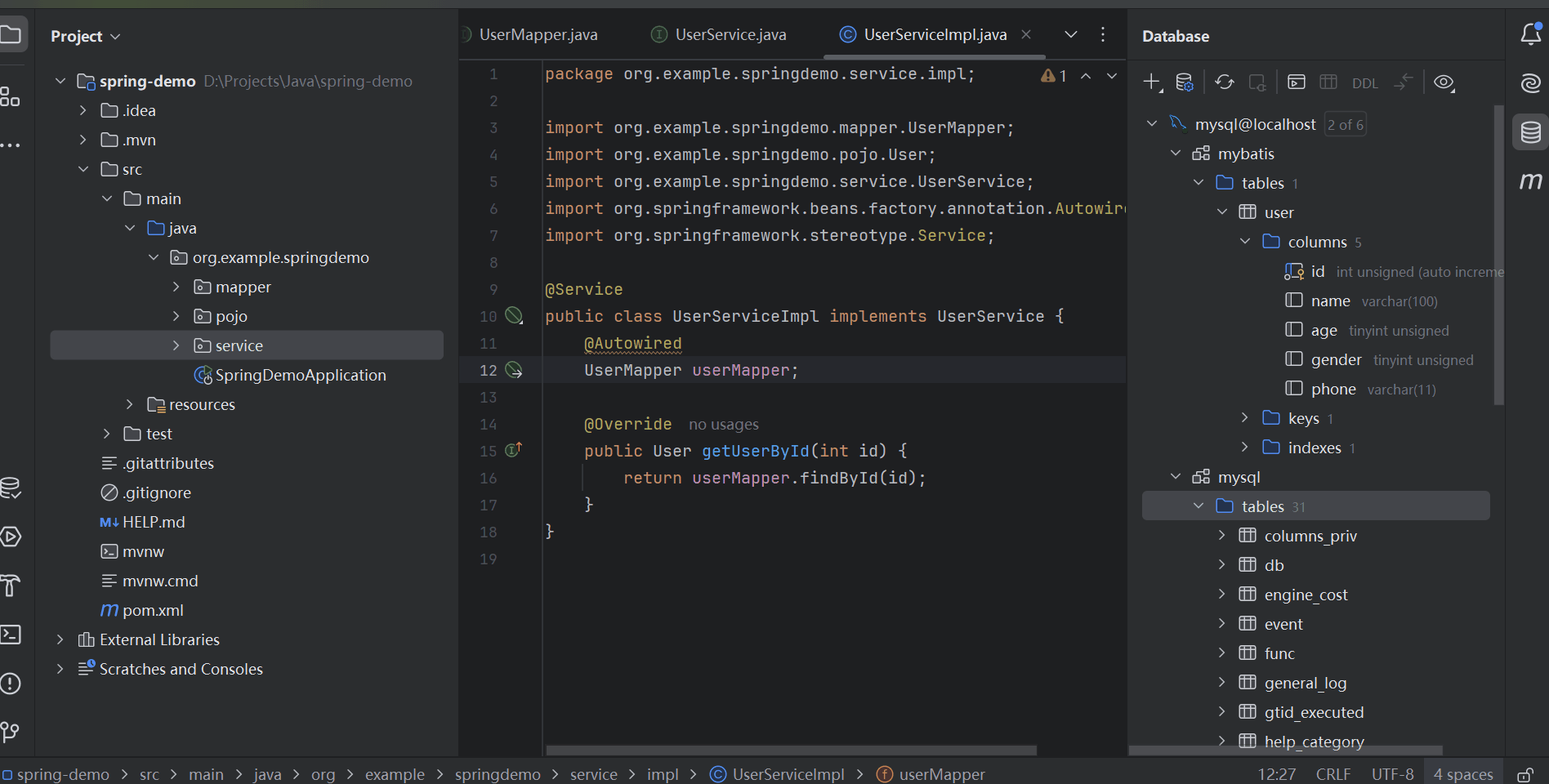This screenshot has height=784, width=1549.
Task: Expand the pojo package
Action: (176, 316)
